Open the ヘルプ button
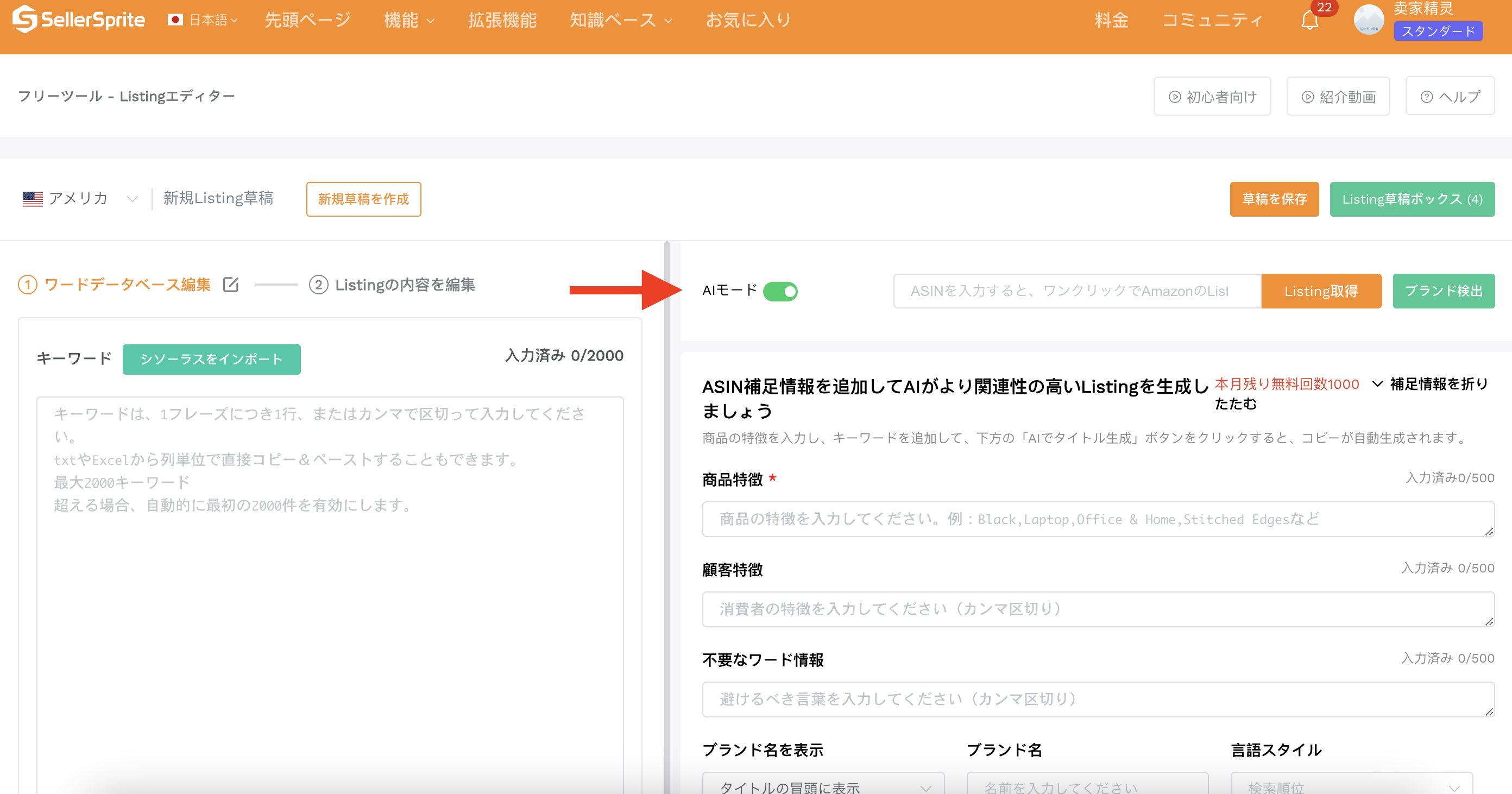The width and height of the screenshot is (1512, 794). pos(1450,96)
